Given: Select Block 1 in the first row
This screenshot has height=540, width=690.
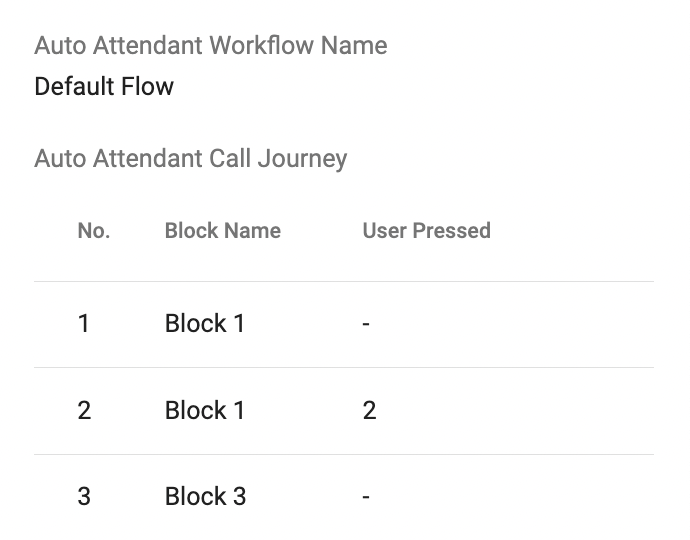Looking at the screenshot, I should 205,323.
